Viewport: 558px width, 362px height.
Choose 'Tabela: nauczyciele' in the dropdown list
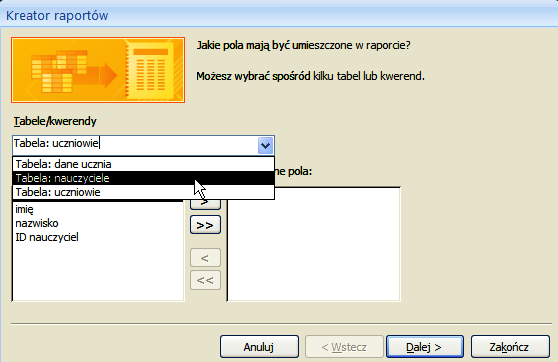143,178
